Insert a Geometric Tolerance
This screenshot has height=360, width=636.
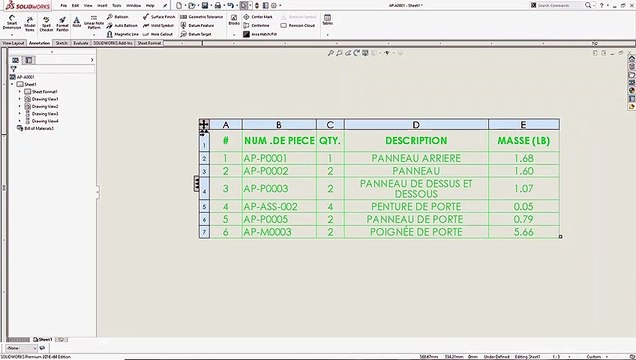[x=201, y=17]
